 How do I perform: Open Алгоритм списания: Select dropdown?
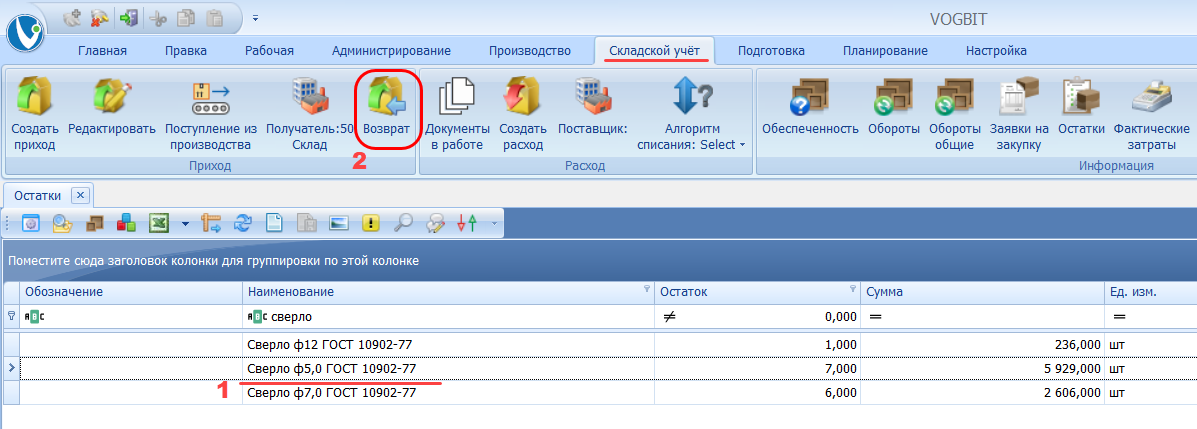pyautogui.click(x=692, y=115)
